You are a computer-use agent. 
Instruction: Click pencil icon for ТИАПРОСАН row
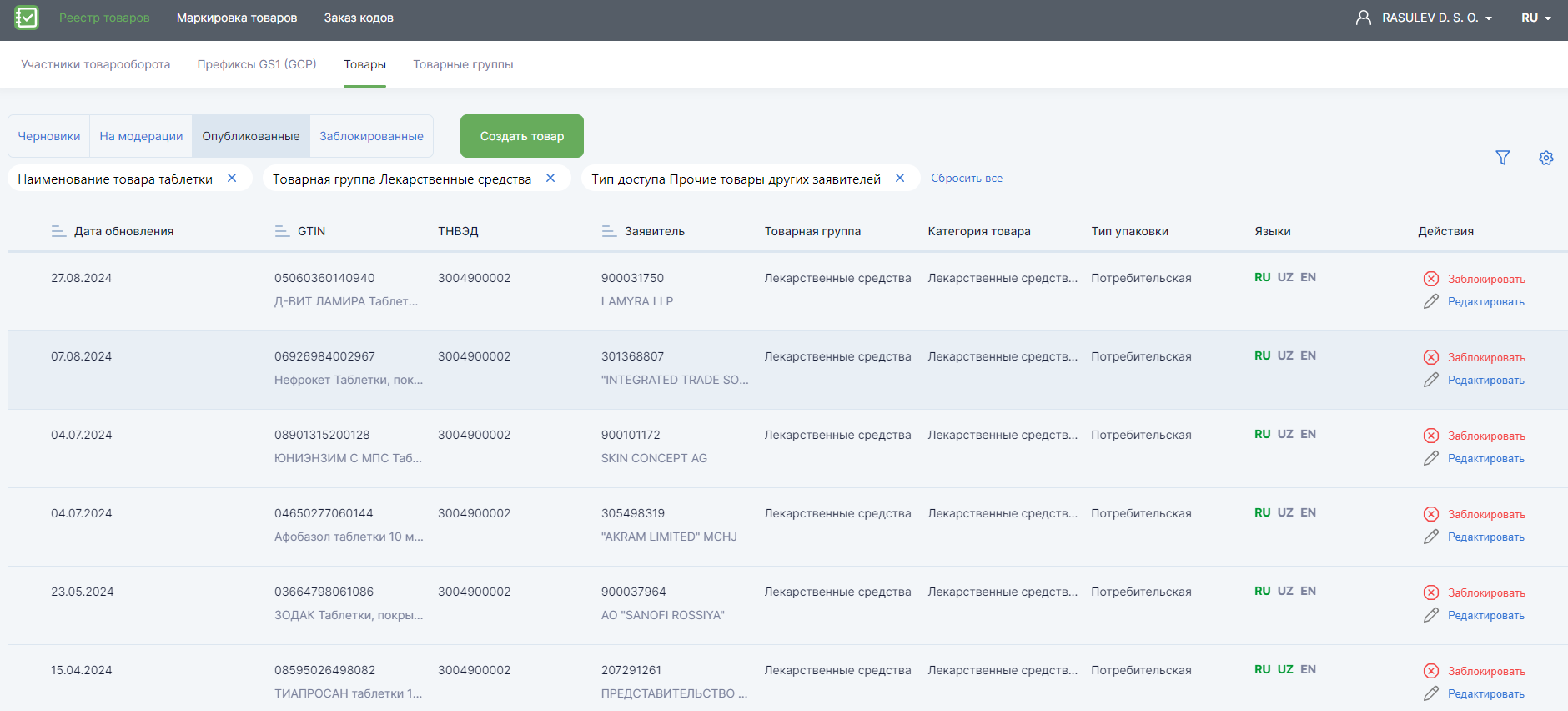(x=1431, y=693)
